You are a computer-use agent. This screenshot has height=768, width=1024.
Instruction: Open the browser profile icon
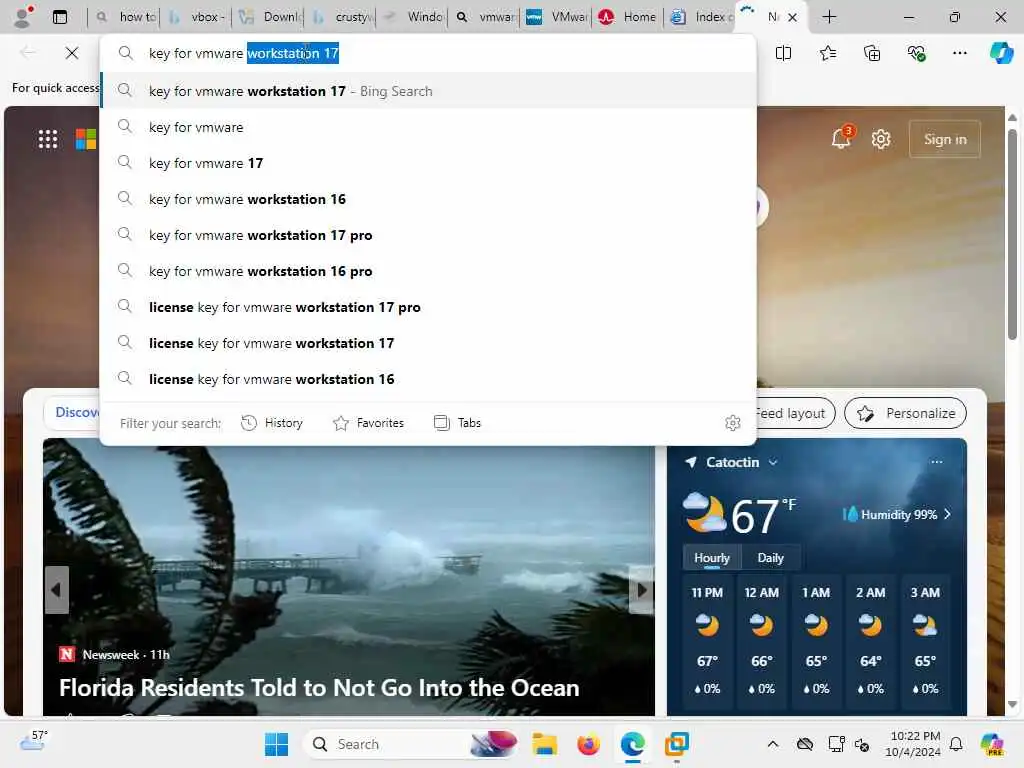24,16
